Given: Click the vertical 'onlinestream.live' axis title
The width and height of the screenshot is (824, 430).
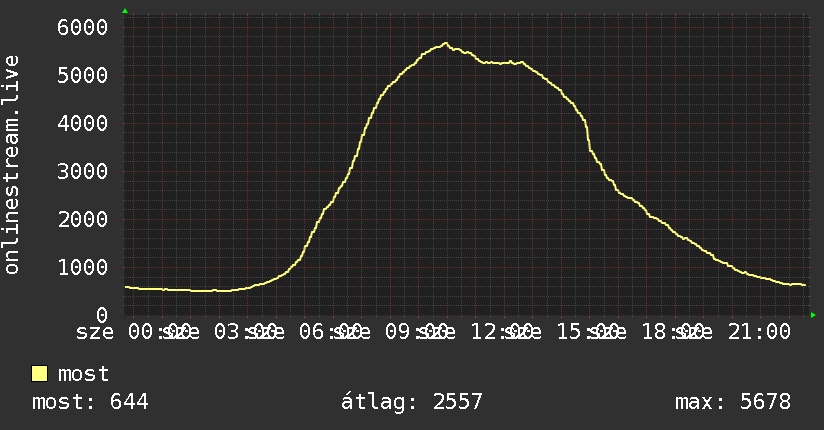Looking at the screenshot, I should pyautogui.click(x=11, y=165).
